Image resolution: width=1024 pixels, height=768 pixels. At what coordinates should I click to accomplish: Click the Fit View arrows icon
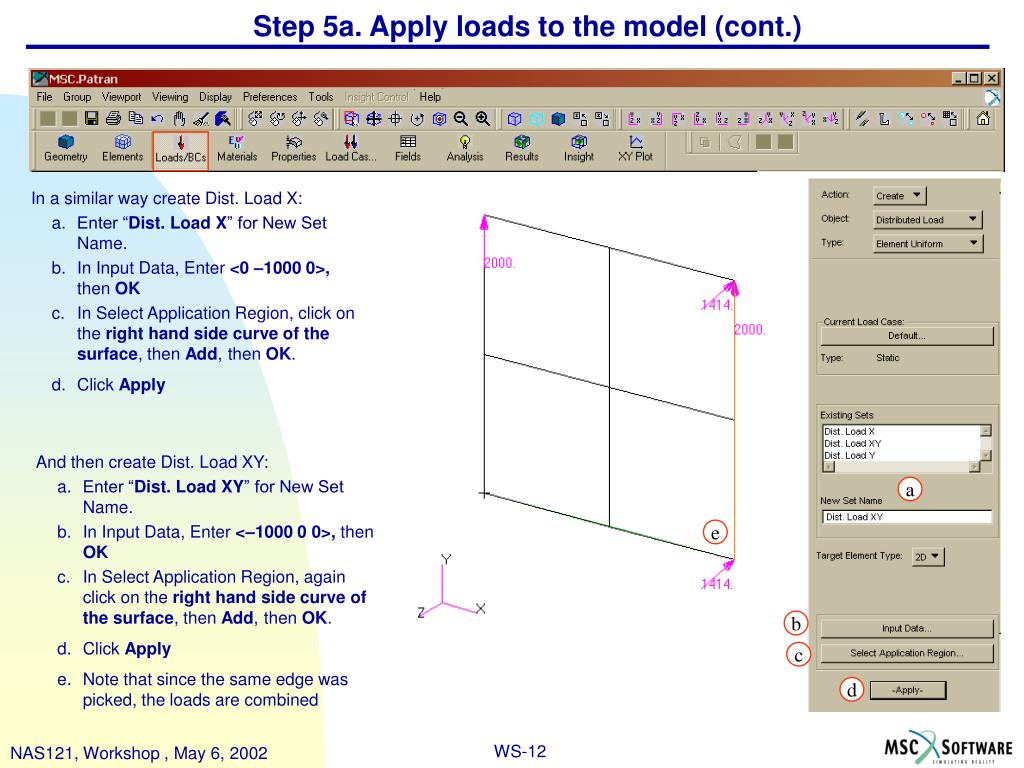[374, 118]
